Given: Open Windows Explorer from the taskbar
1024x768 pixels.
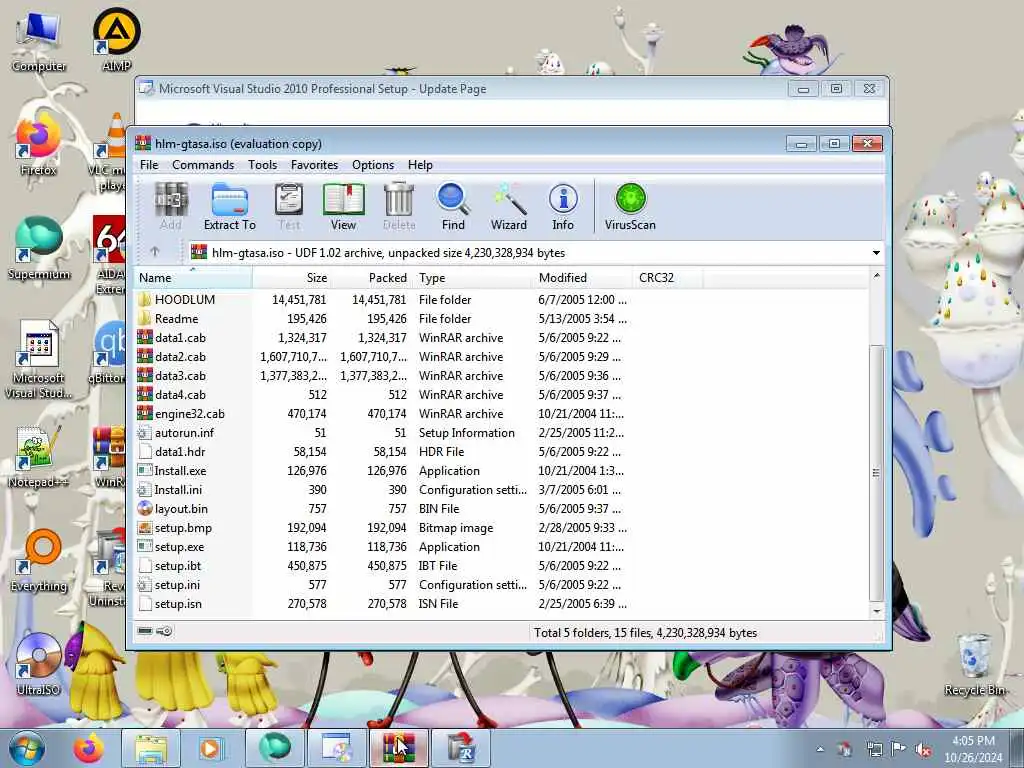Looking at the screenshot, I should pos(151,748).
